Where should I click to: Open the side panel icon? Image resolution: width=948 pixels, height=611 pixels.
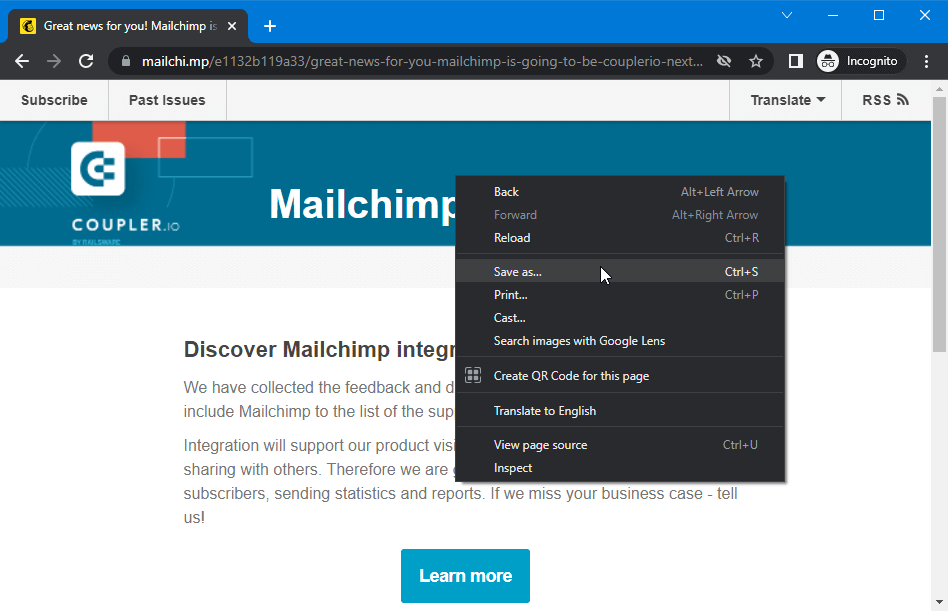point(796,61)
